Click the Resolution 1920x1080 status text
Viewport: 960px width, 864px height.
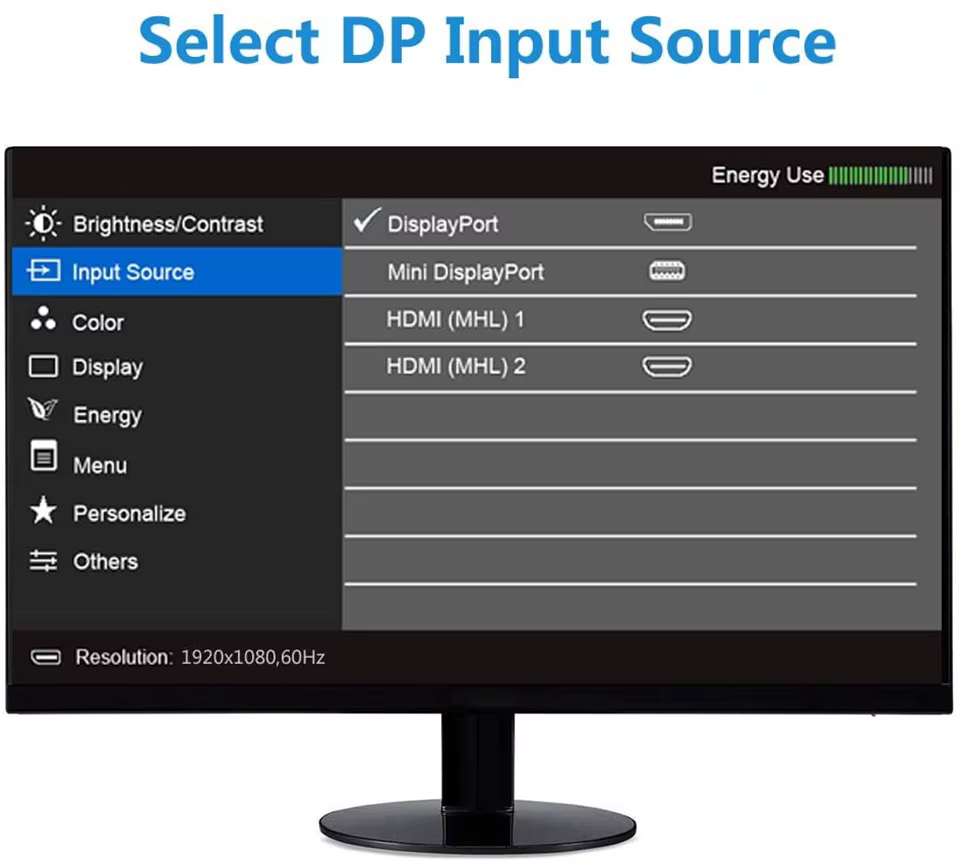tap(200, 657)
